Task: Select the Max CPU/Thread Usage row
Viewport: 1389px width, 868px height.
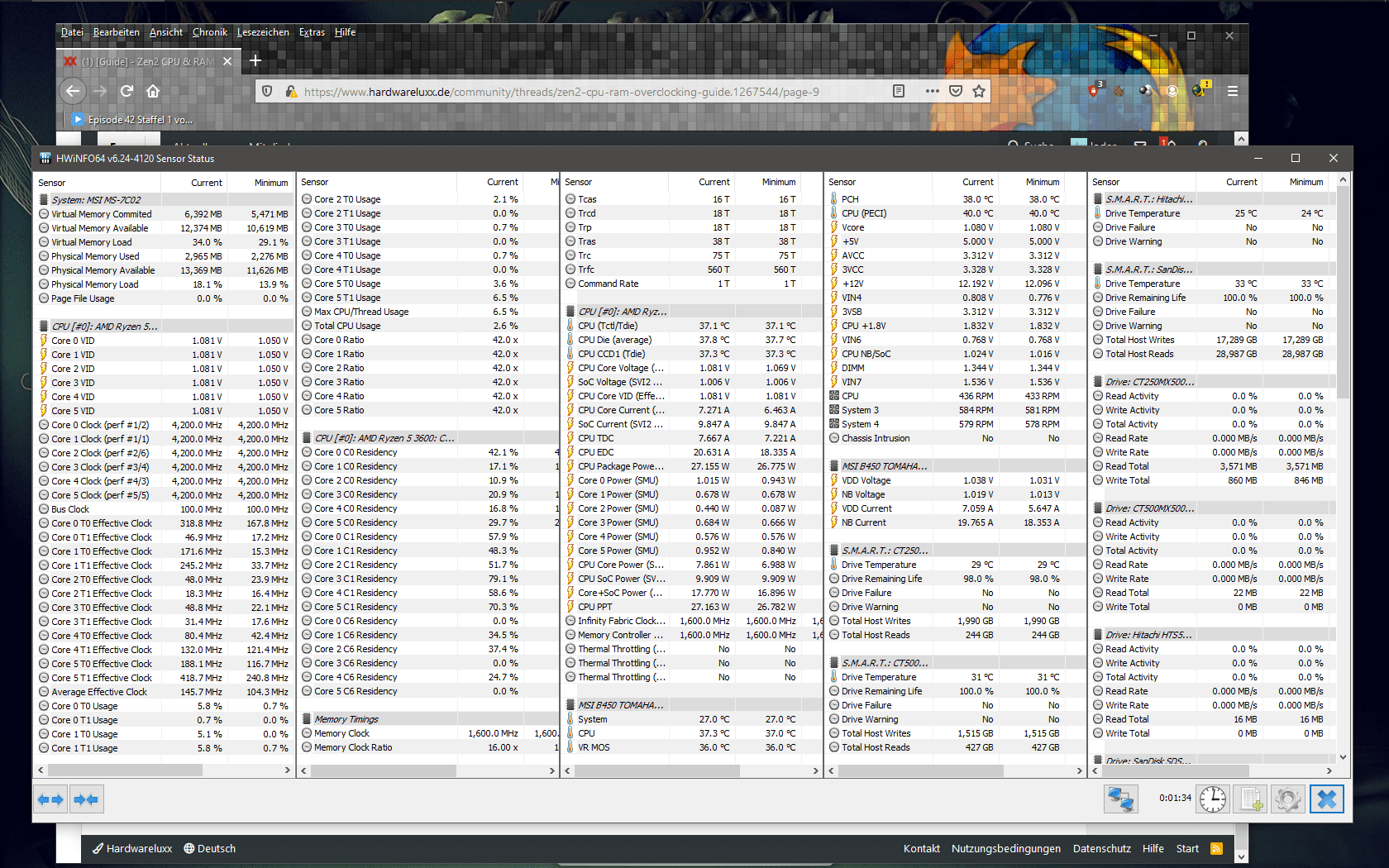Action: tap(428, 312)
